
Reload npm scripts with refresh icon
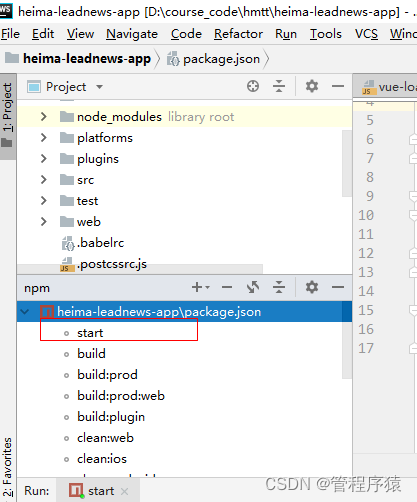[253, 287]
